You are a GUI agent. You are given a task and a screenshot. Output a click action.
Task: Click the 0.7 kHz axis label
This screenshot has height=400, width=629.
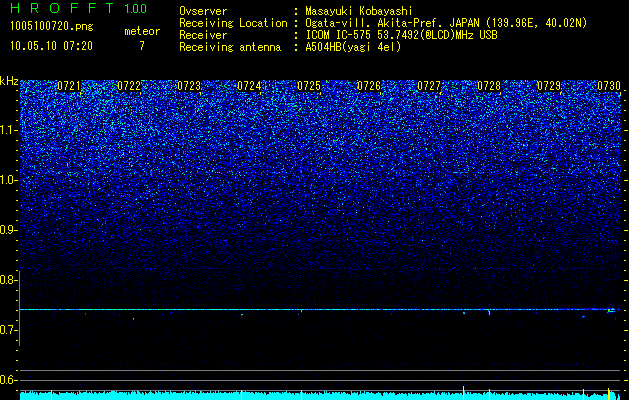9,330
